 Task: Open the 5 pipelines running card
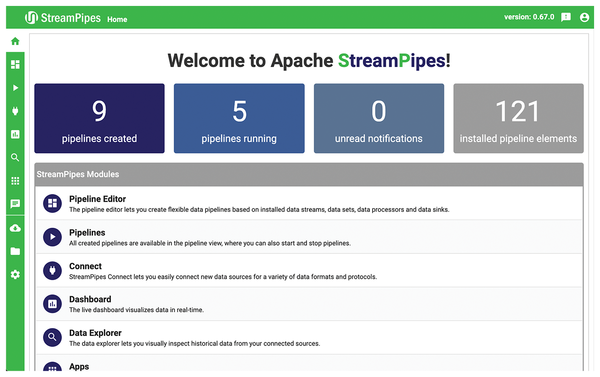[x=239, y=118]
